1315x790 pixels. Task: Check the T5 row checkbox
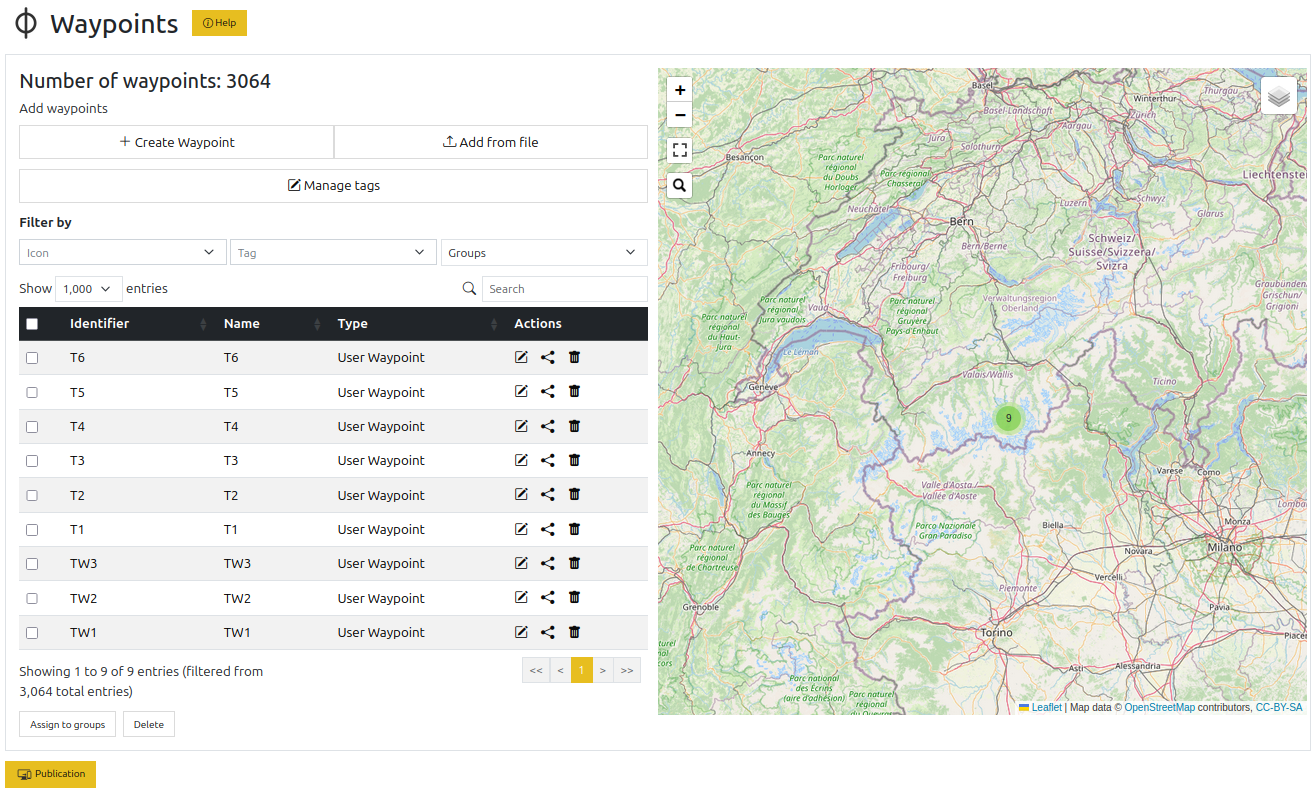coord(32,392)
